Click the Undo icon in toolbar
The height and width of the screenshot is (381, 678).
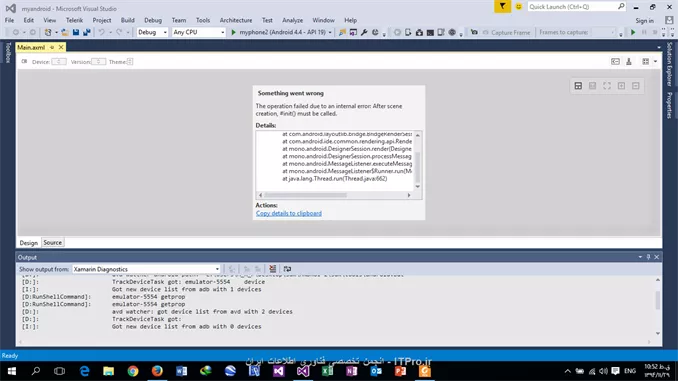[x=101, y=32]
